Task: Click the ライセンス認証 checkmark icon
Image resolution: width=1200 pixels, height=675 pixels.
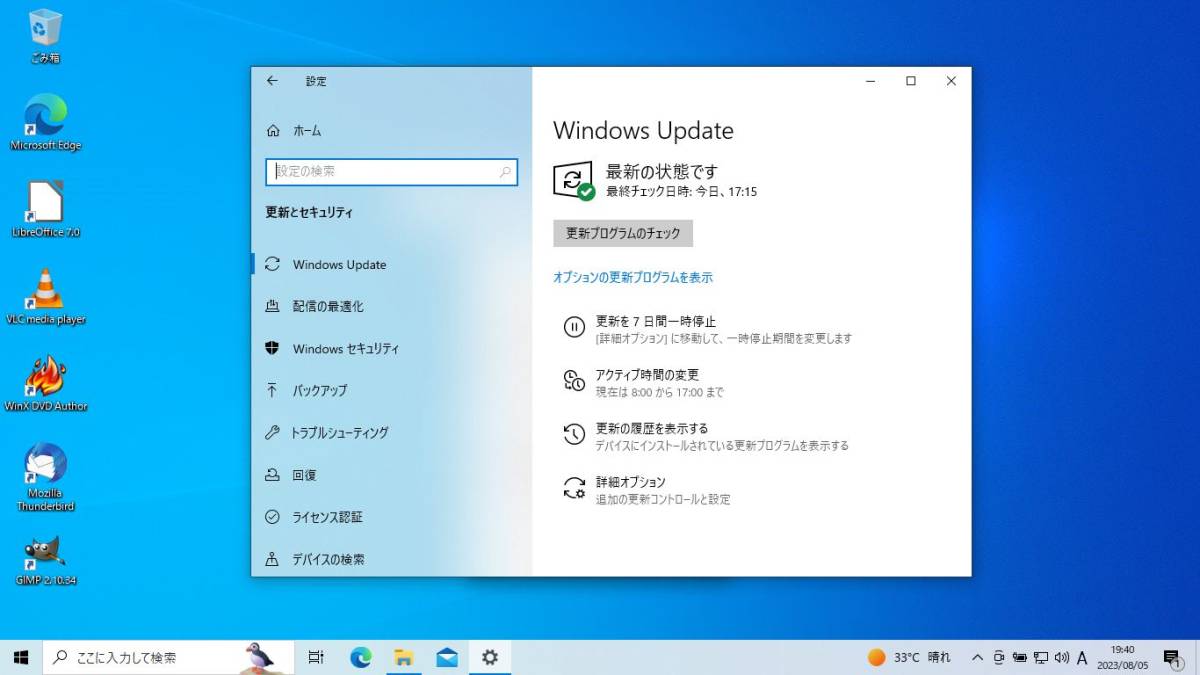Action: (x=272, y=517)
